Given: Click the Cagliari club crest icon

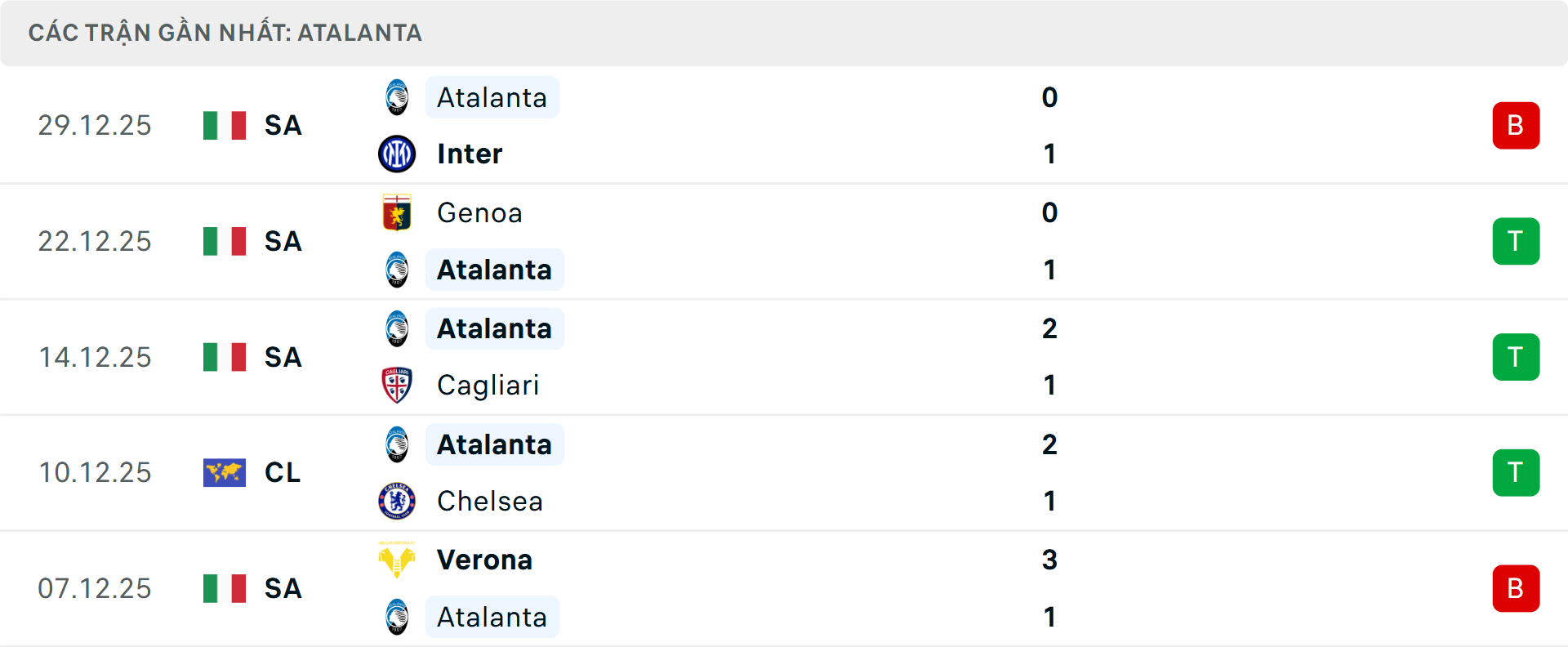Looking at the screenshot, I should 397,385.
